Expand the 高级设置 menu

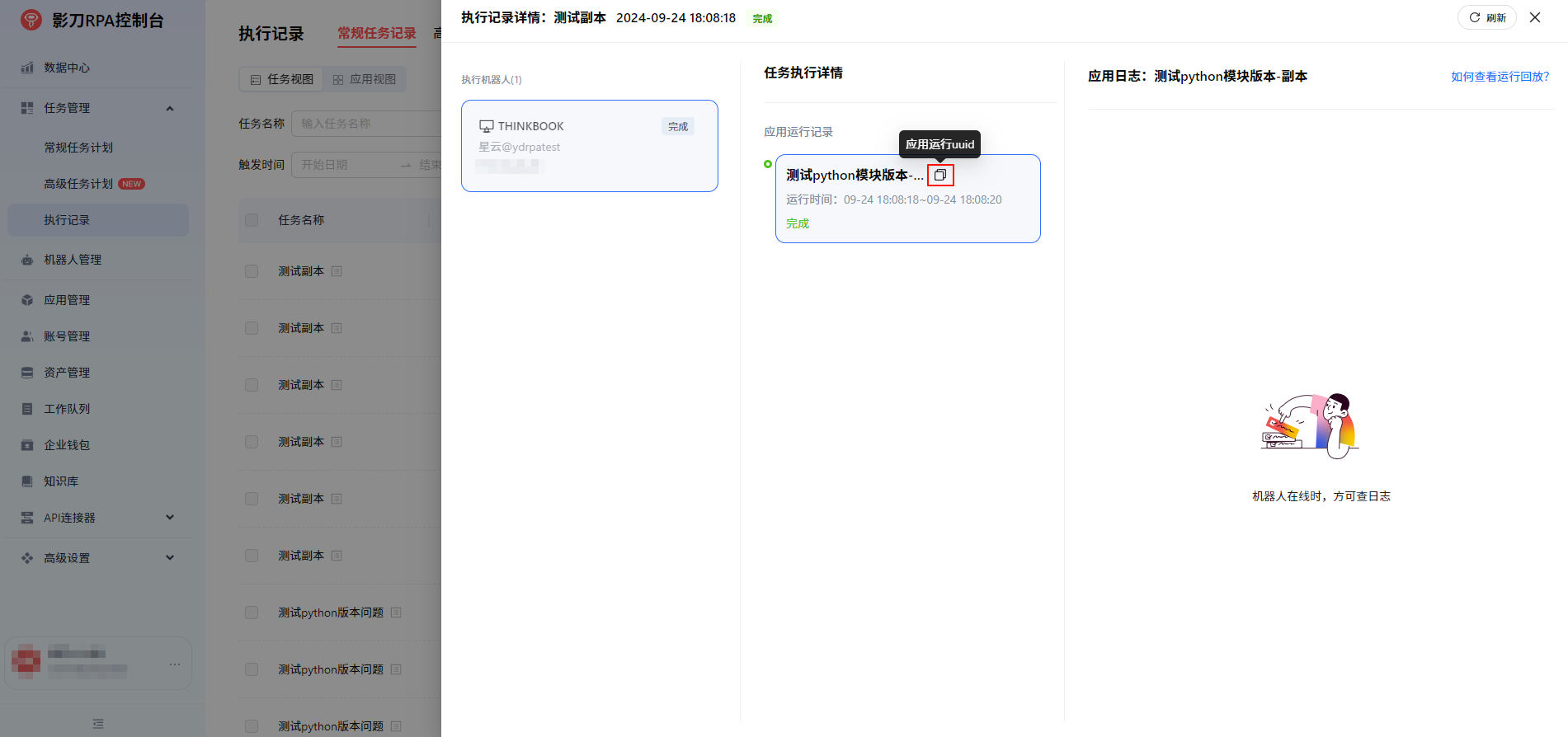point(170,558)
